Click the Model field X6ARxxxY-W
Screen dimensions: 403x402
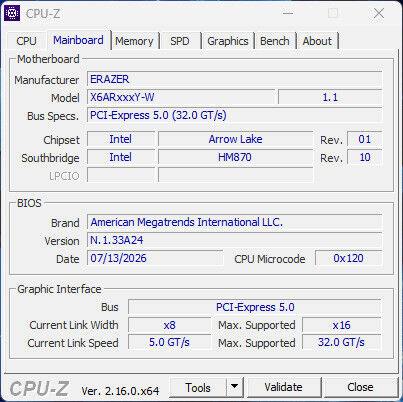coord(181,97)
